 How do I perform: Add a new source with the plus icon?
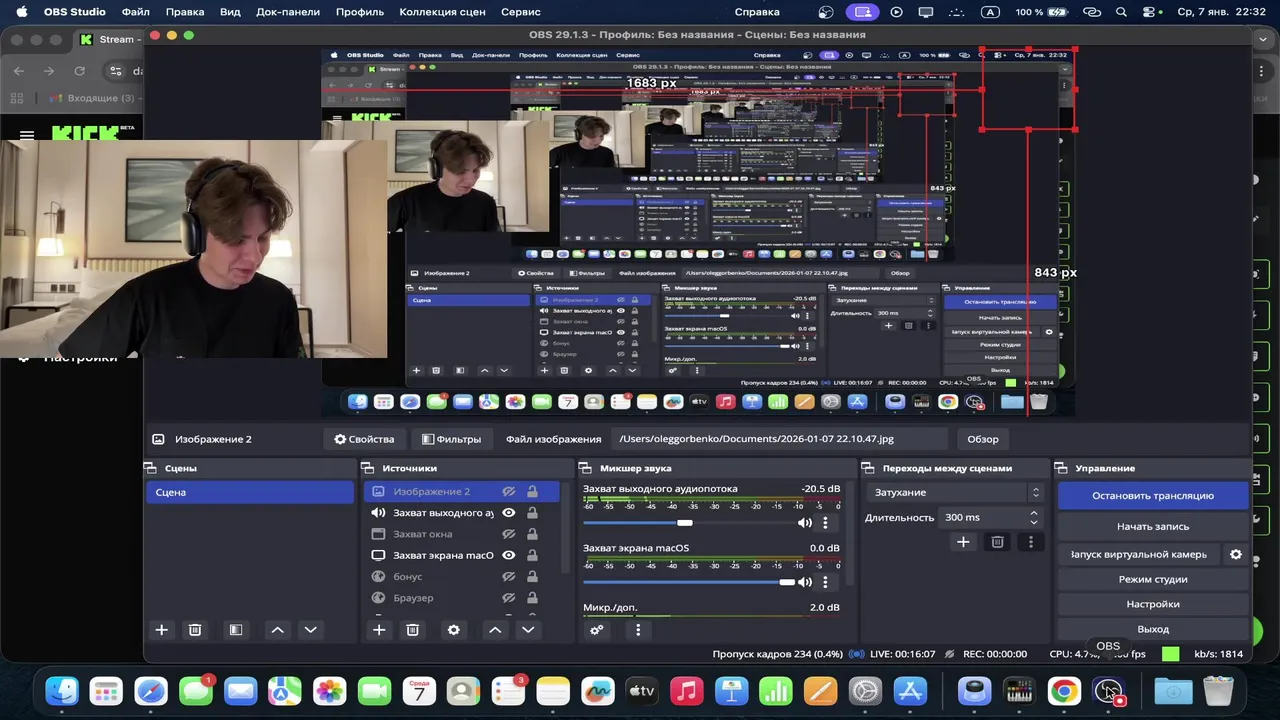[379, 630]
